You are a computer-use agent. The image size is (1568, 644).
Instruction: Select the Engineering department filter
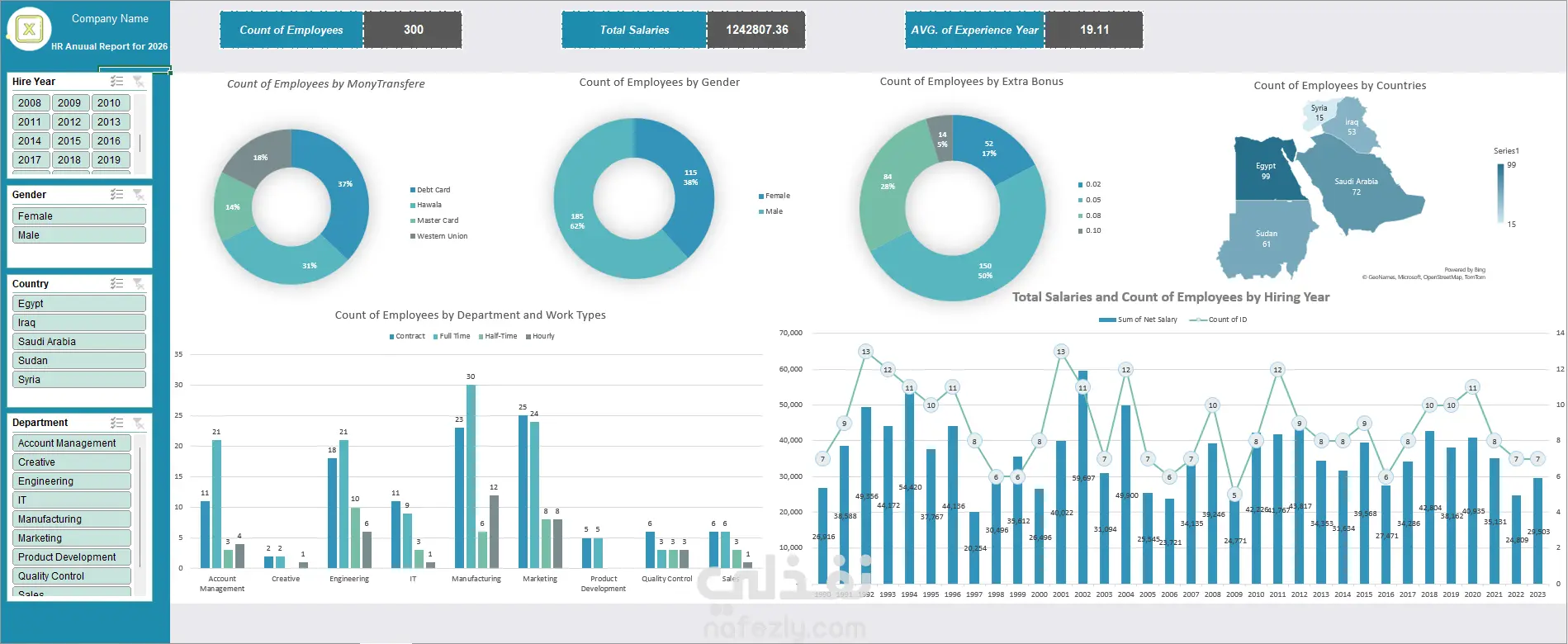72,481
